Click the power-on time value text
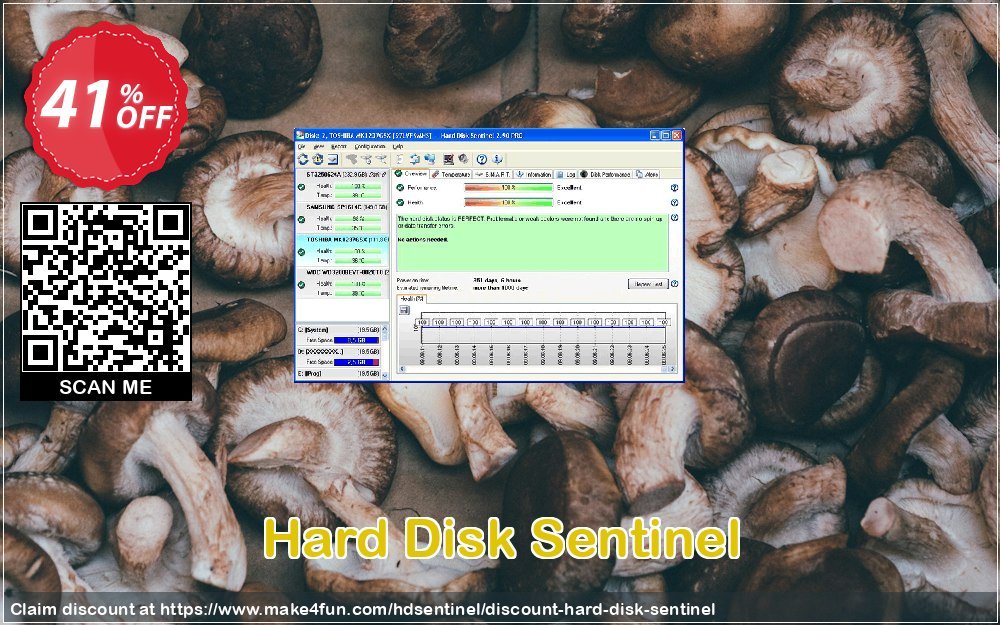The width and height of the screenshot is (1000, 625). pyautogui.click(x=496, y=280)
